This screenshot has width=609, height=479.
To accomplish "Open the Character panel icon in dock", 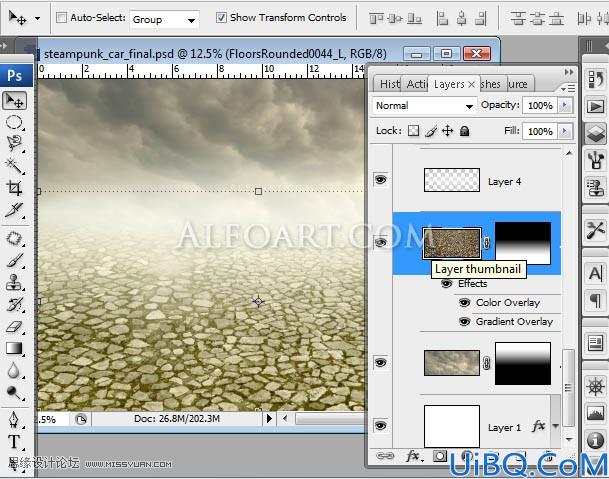I will pos(595,273).
